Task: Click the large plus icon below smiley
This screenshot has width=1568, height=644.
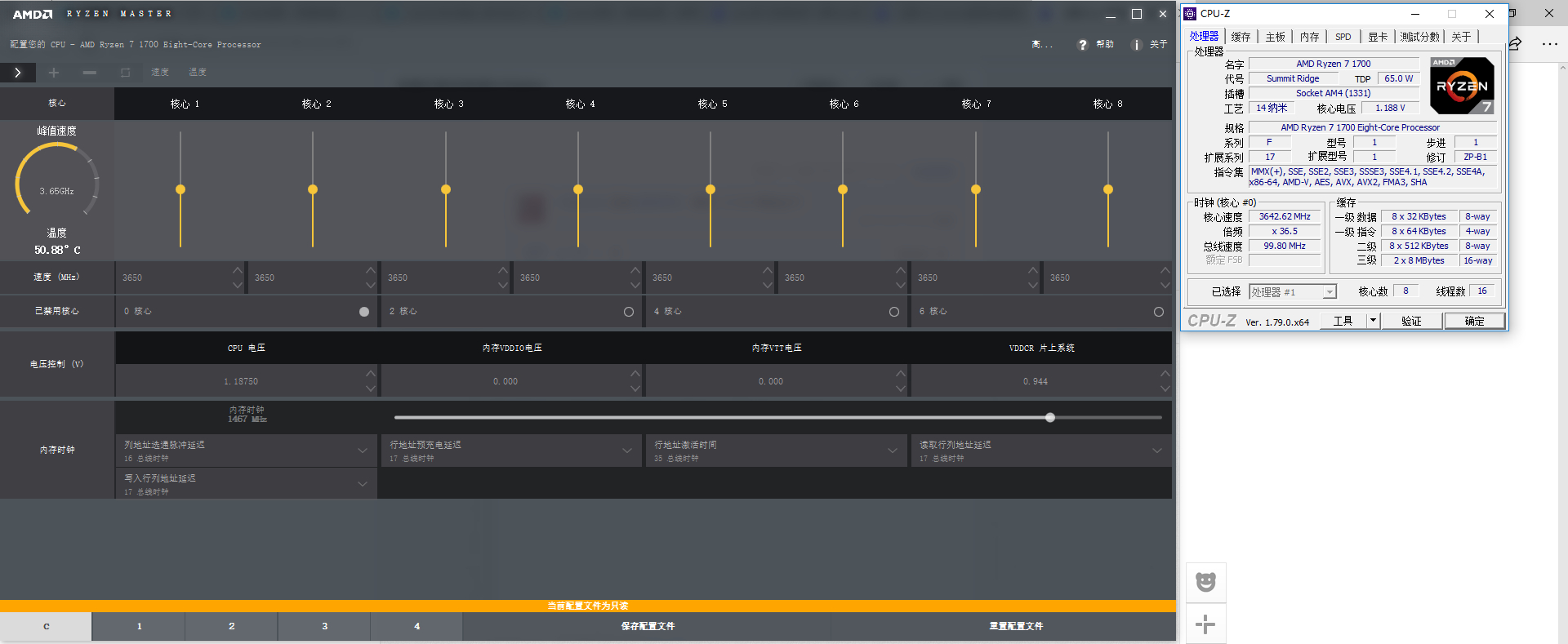Action: tap(1205, 625)
